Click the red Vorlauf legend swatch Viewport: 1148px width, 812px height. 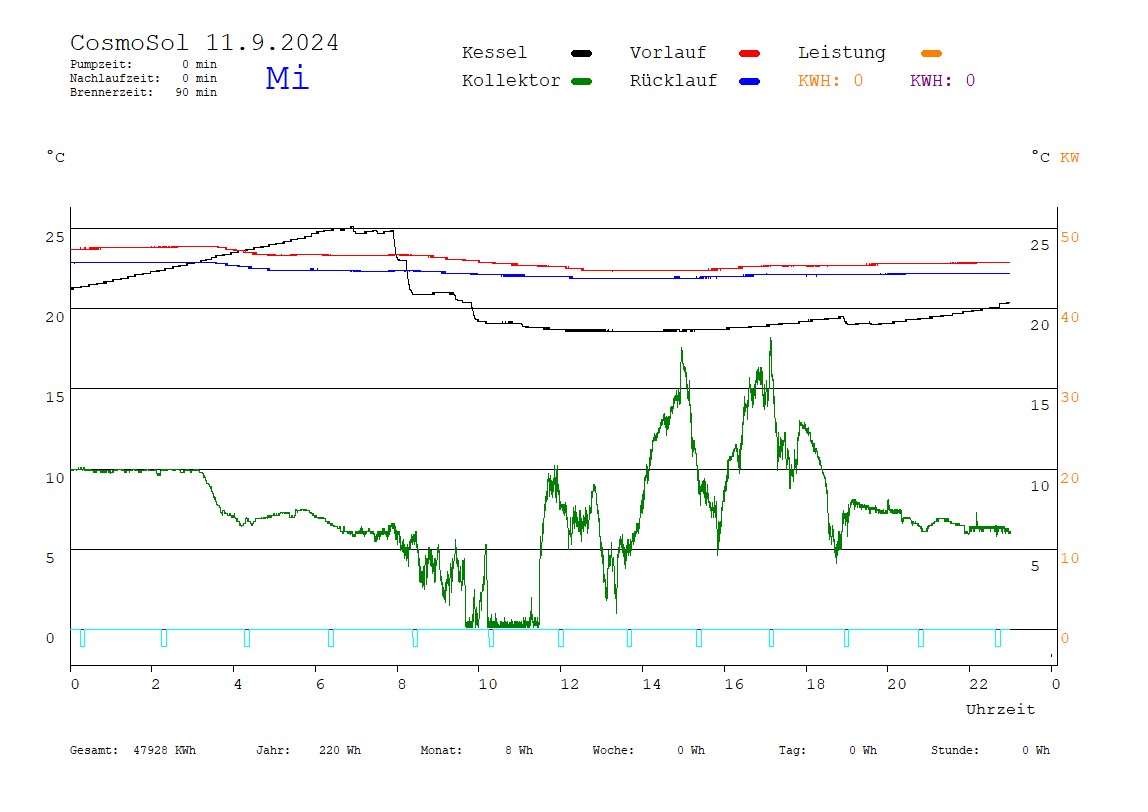[750, 53]
